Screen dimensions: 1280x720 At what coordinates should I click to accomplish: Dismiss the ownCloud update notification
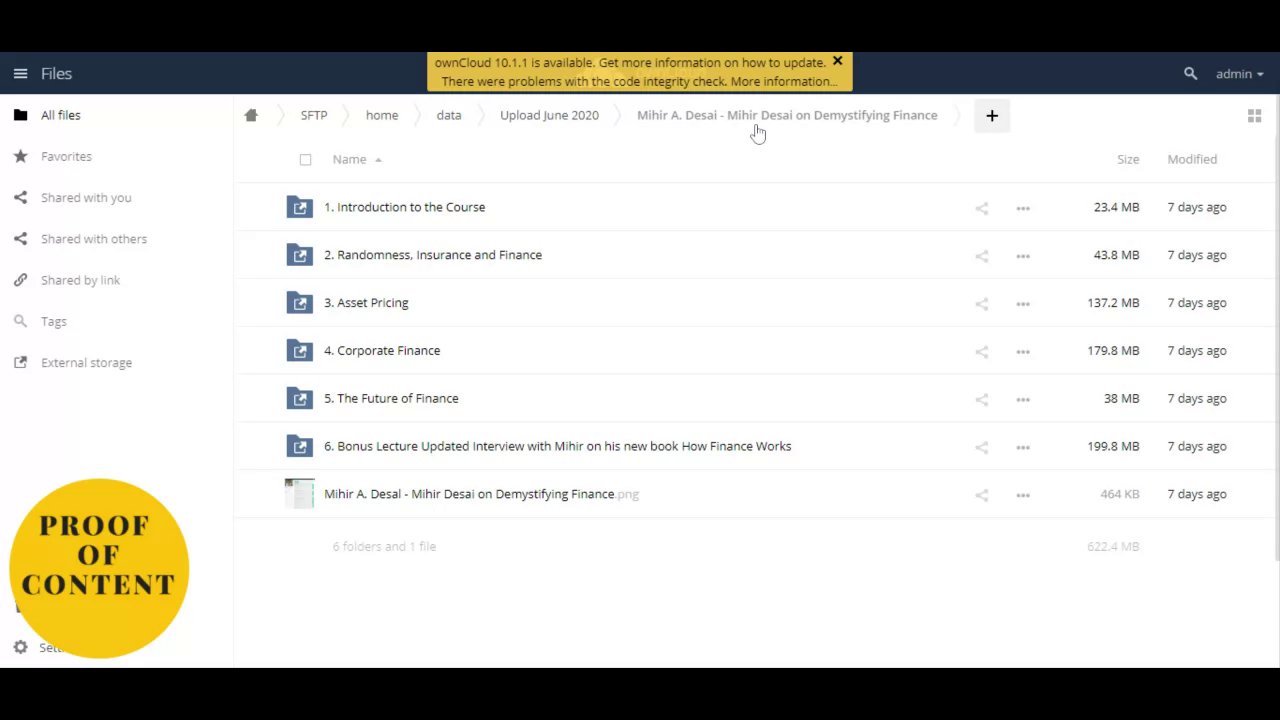click(838, 61)
